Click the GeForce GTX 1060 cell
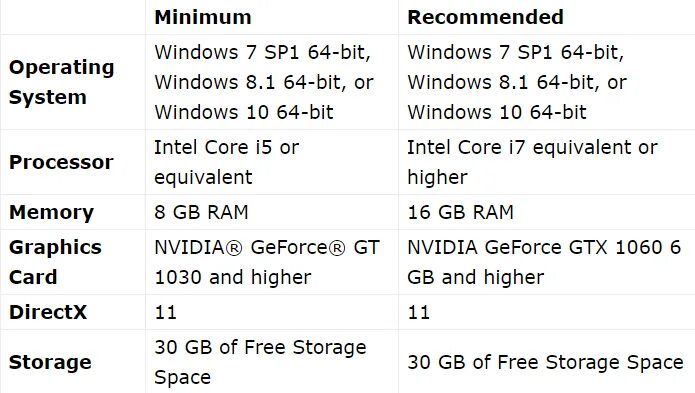695x393 pixels. (544, 262)
